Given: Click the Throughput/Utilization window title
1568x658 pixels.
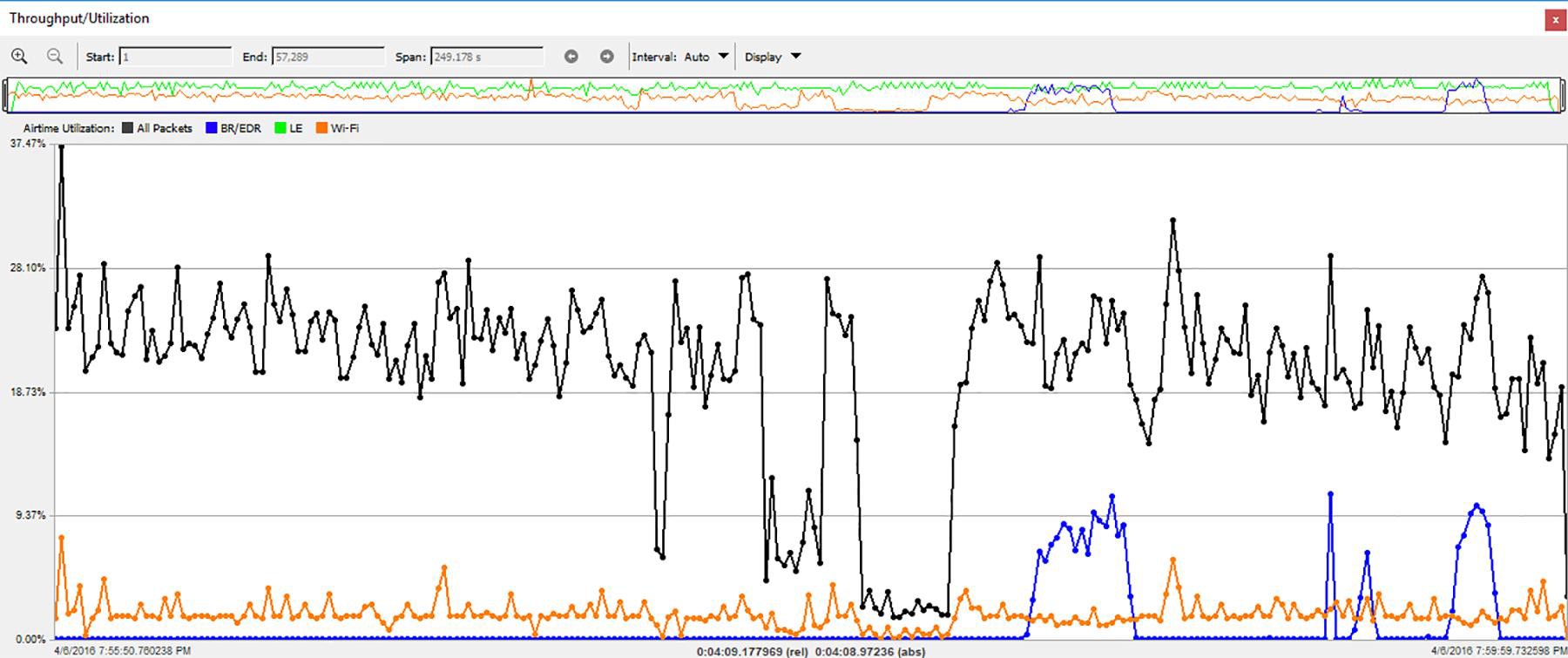Looking at the screenshot, I should [79, 18].
